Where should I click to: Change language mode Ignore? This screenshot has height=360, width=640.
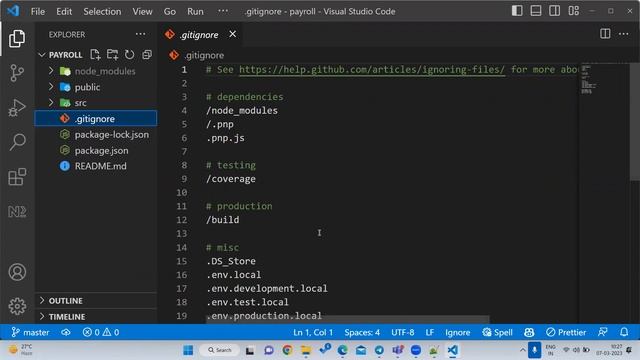[x=458, y=332]
